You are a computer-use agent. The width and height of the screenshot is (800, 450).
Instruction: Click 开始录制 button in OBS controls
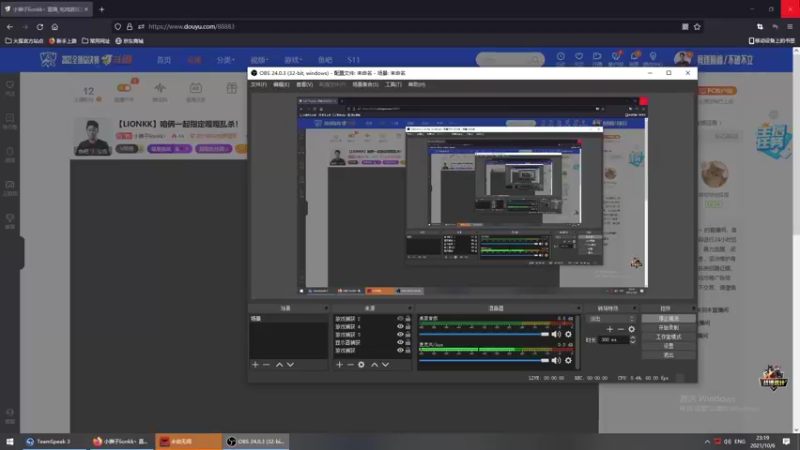pyautogui.click(x=668, y=328)
